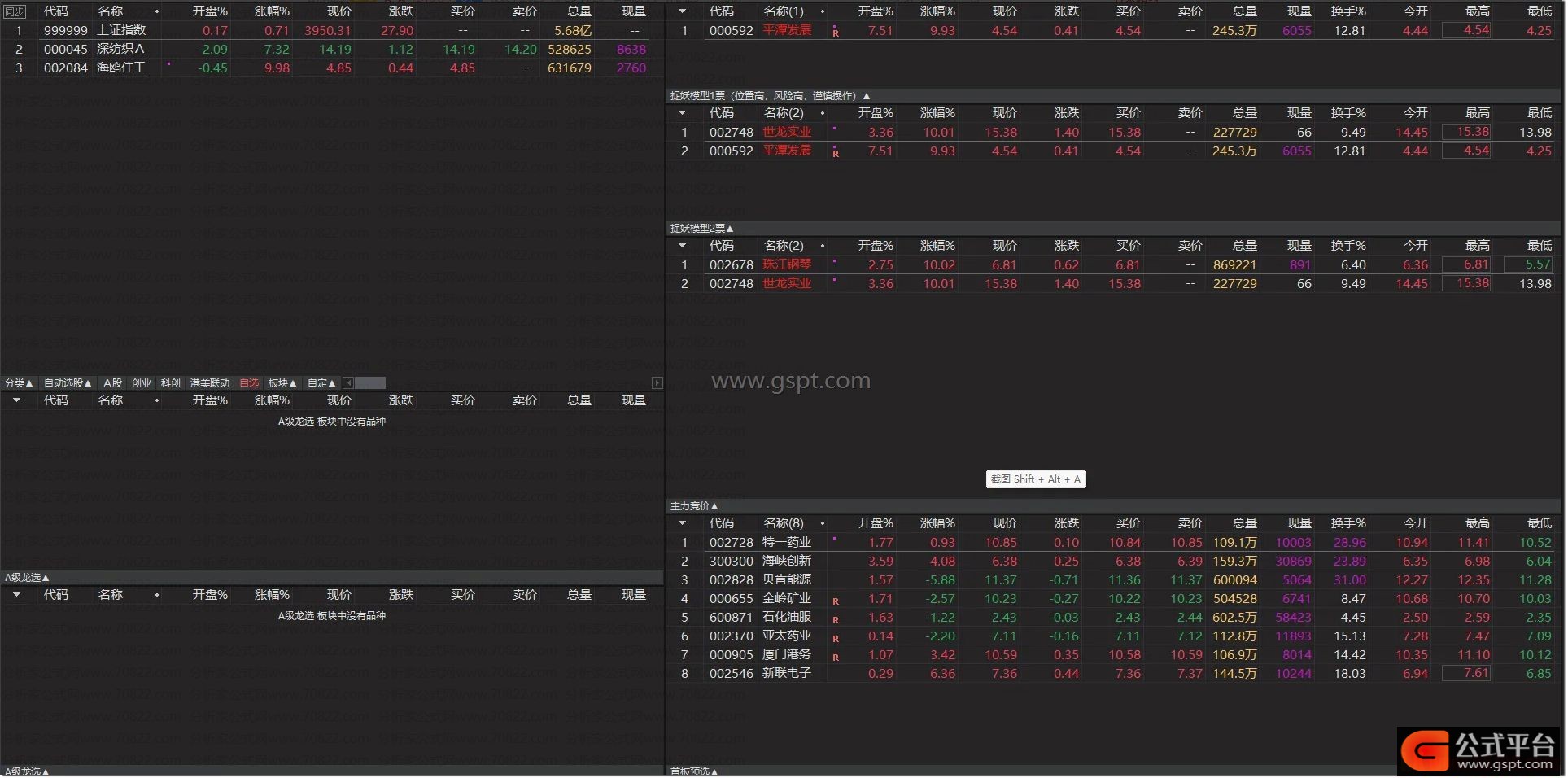Click R marker beside 厦门港务
This screenshot has width=1568, height=778.
click(x=836, y=658)
